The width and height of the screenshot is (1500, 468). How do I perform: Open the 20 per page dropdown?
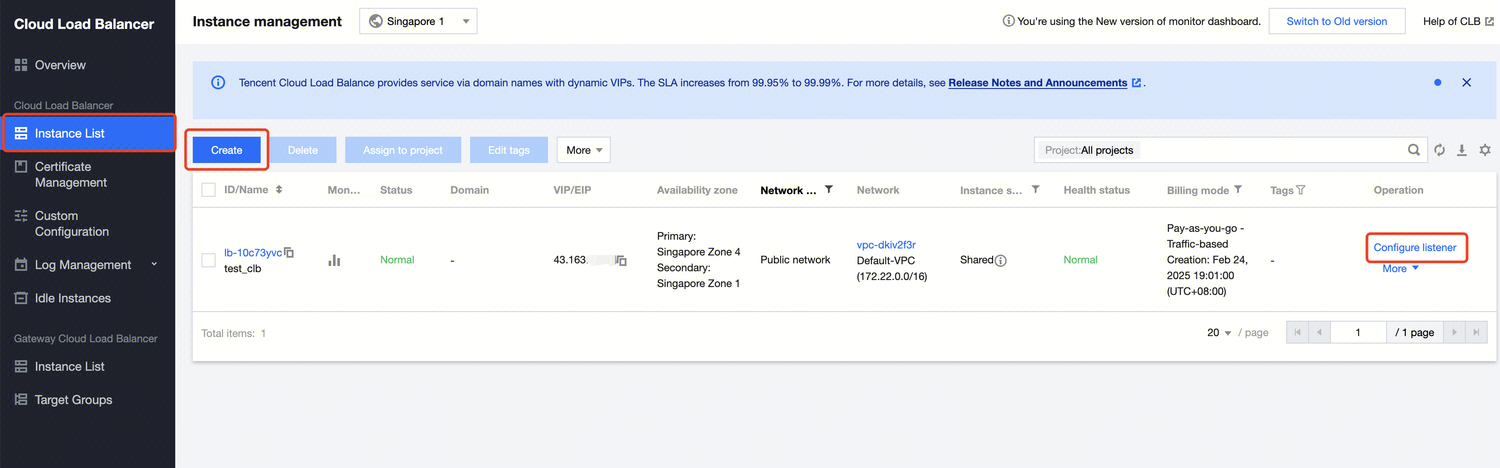[1219, 333]
